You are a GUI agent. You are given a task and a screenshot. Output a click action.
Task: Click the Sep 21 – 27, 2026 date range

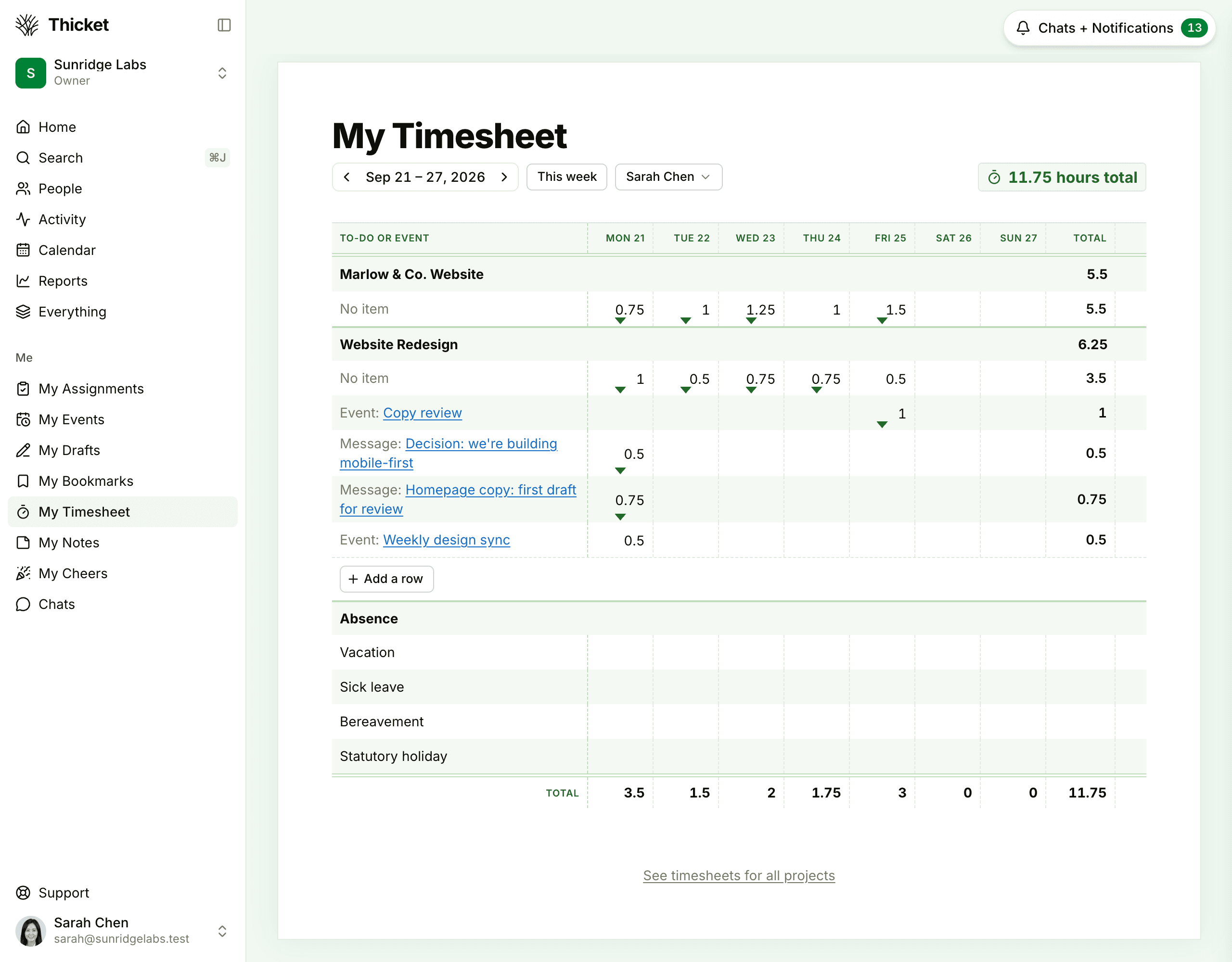click(x=425, y=177)
